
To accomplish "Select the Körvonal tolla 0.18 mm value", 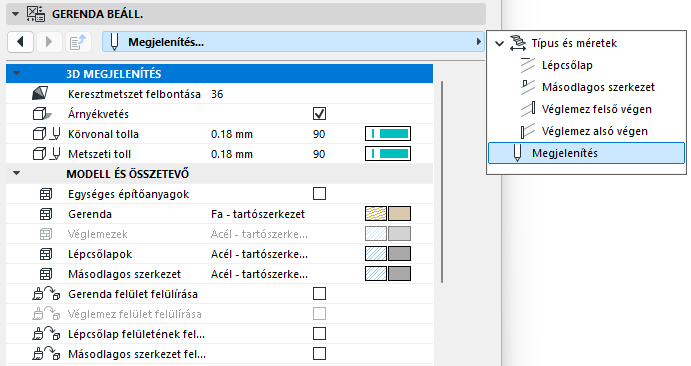I will click(232, 134).
